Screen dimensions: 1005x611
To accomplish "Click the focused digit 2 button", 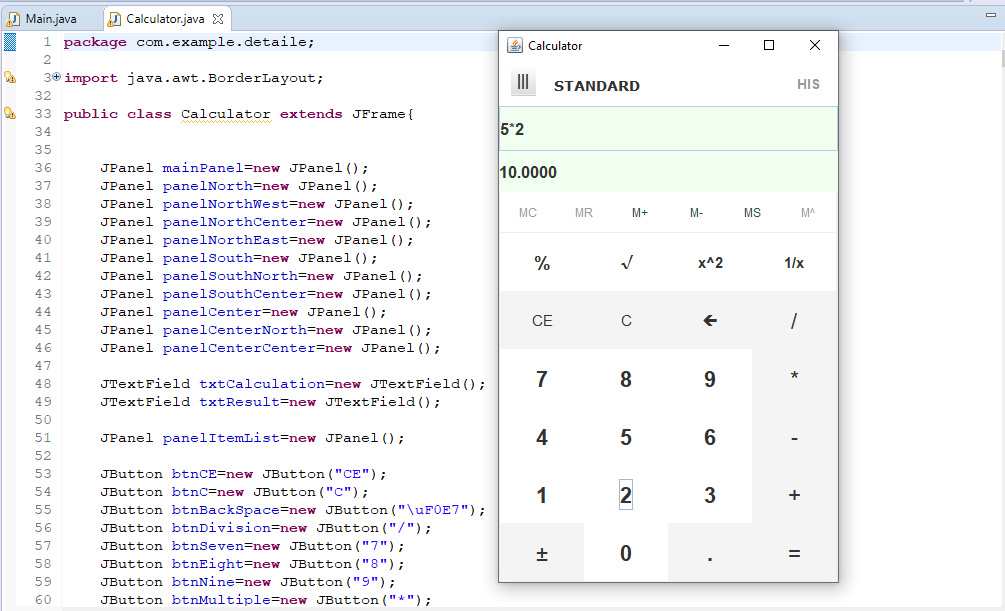I will [x=626, y=495].
